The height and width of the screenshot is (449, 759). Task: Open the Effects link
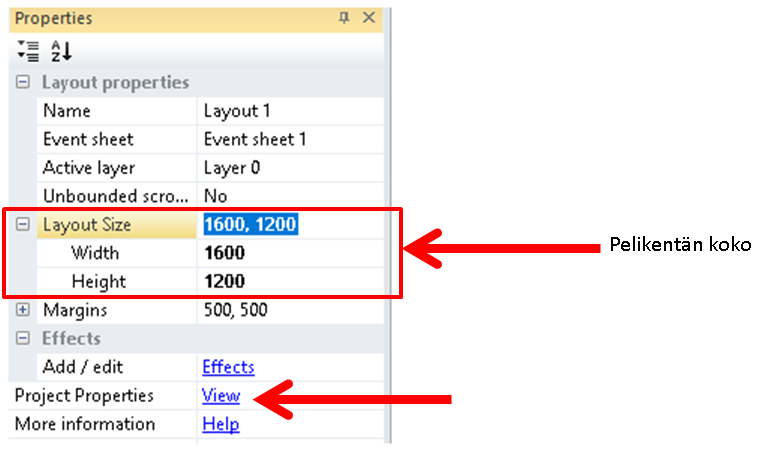point(228,367)
